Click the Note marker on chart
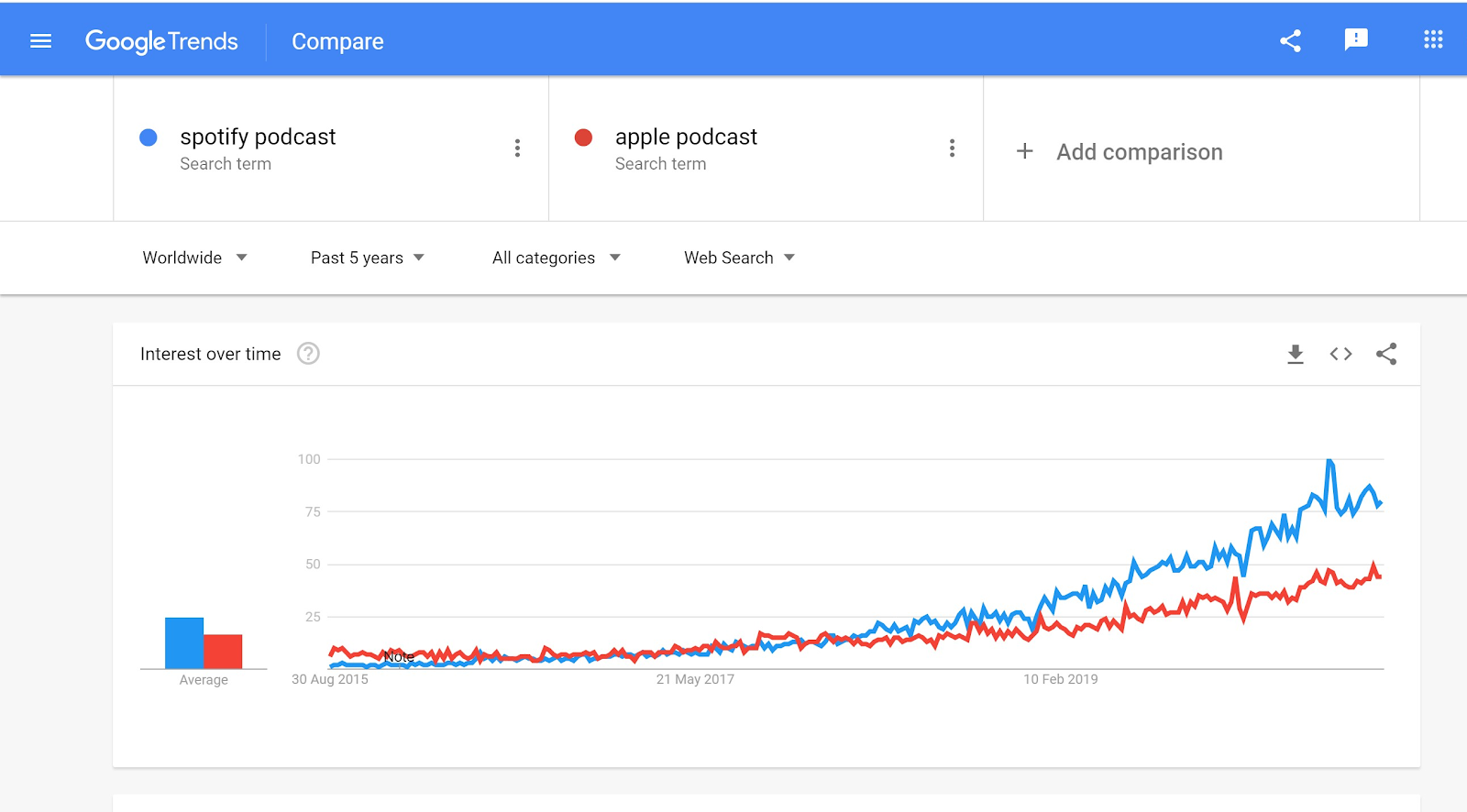This screenshot has width=1467, height=812. (x=399, y=657)
